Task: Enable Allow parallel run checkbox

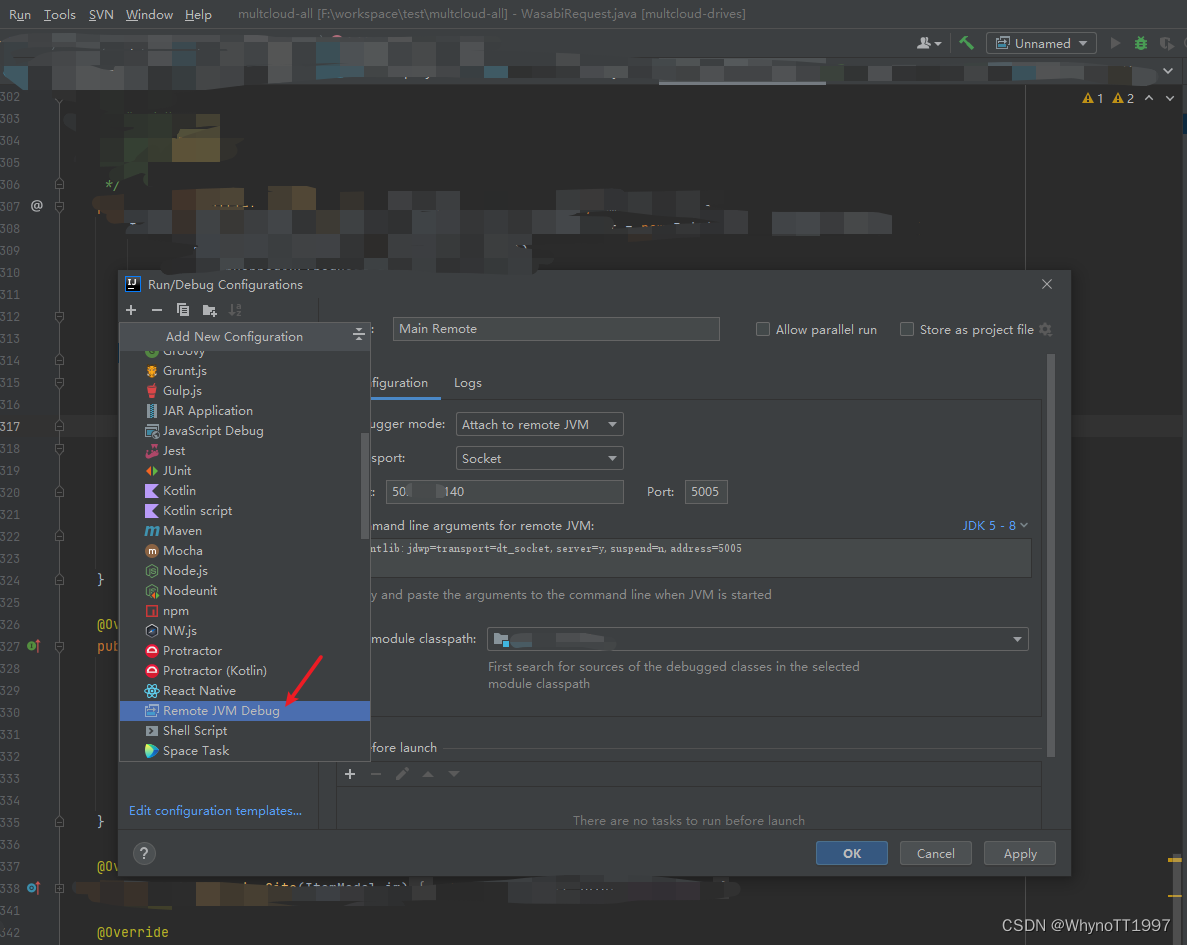Action: tap(763, 329)
